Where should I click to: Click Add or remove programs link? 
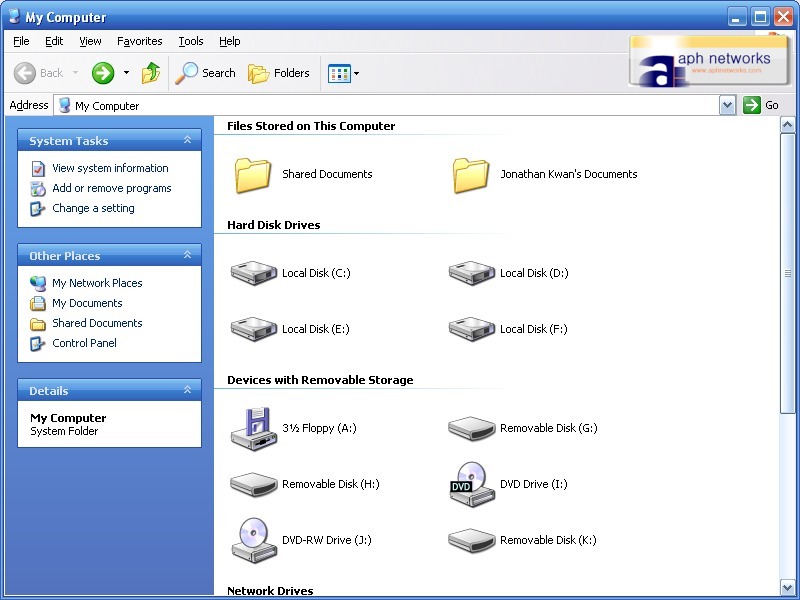111,188
